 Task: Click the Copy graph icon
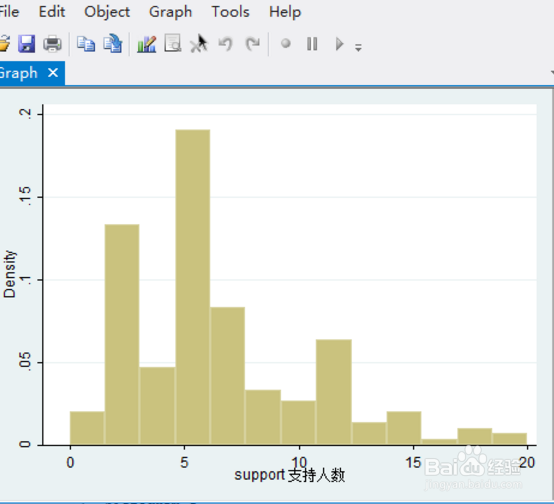click(x=86, y=44)
